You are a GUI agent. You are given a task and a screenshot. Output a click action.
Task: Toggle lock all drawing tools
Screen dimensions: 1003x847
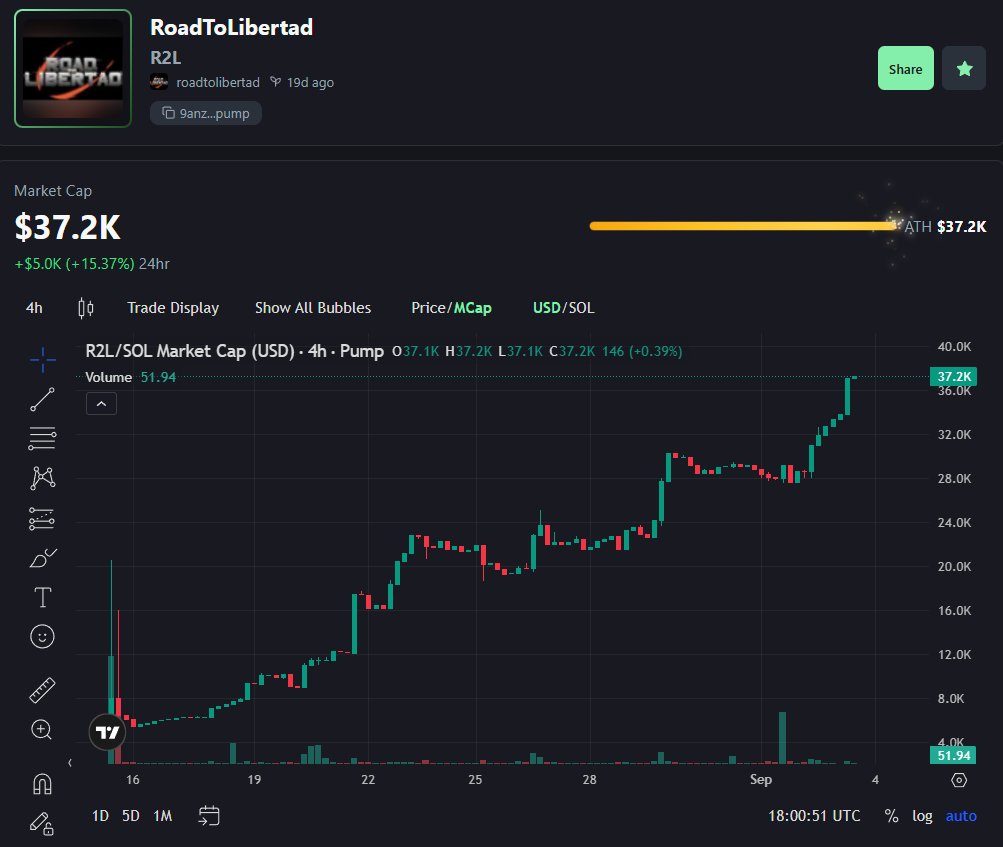point(42,823)
